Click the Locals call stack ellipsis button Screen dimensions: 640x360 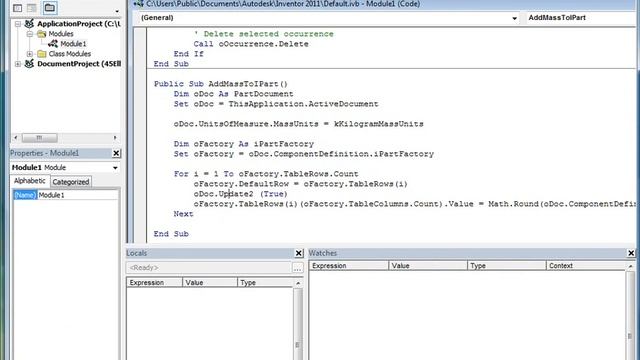point(298,268)
